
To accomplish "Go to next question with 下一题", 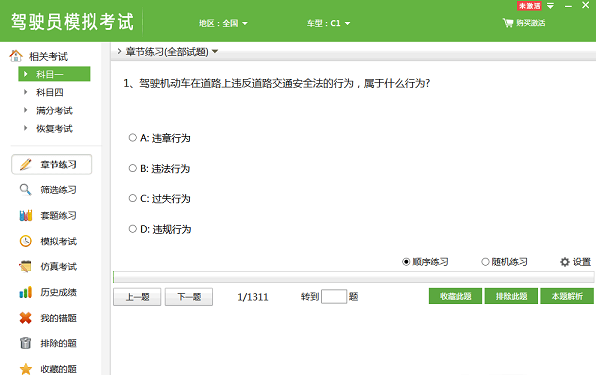I will pos(189,297).
